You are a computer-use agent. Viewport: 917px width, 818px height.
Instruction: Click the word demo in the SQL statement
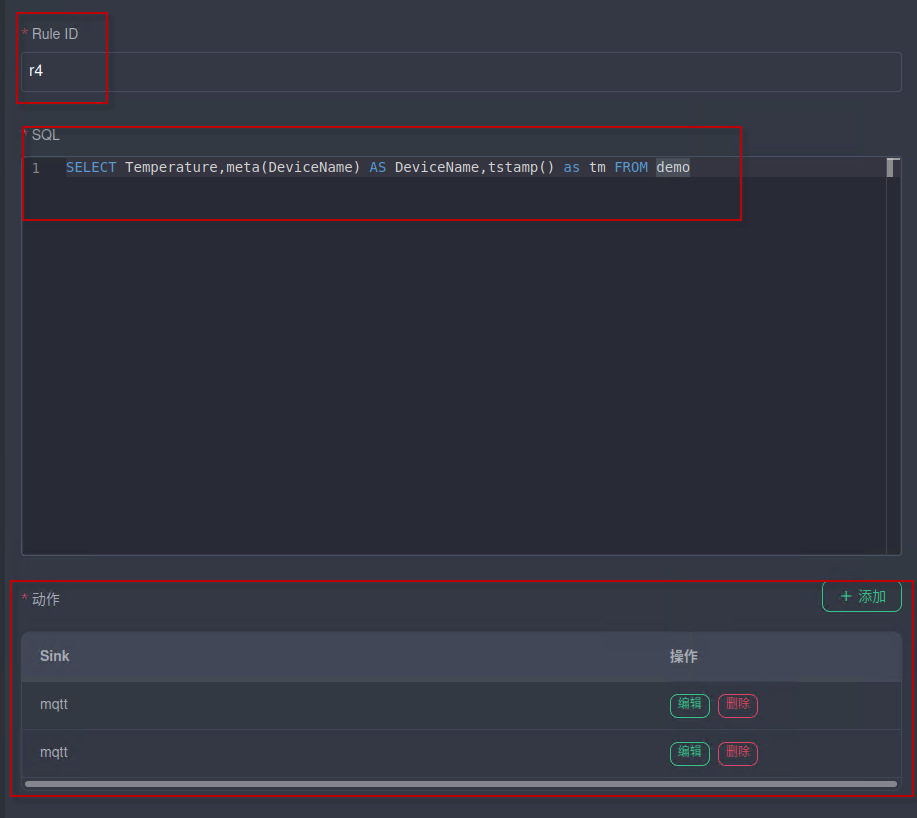(x=673, y=167)
